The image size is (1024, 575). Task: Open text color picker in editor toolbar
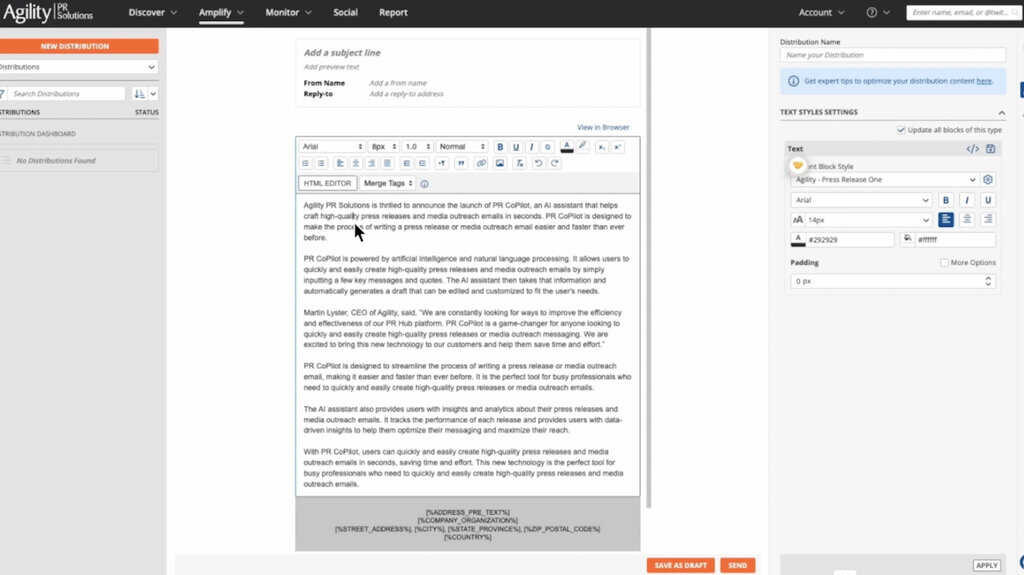567,146
